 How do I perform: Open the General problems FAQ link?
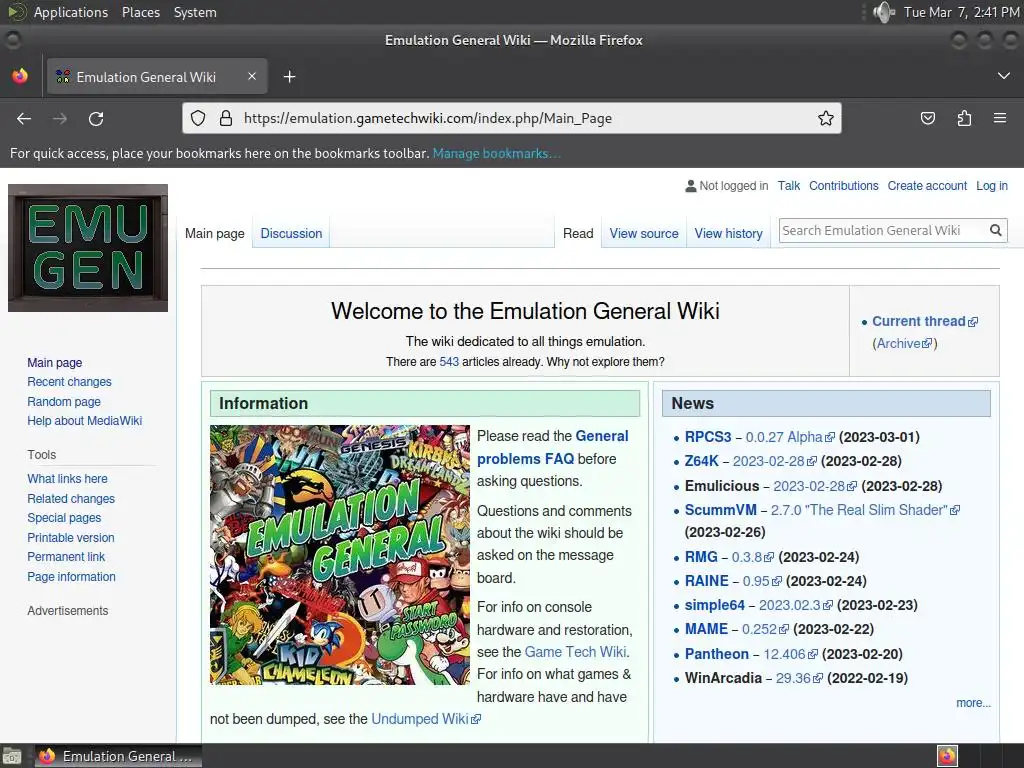click(552, 447)
